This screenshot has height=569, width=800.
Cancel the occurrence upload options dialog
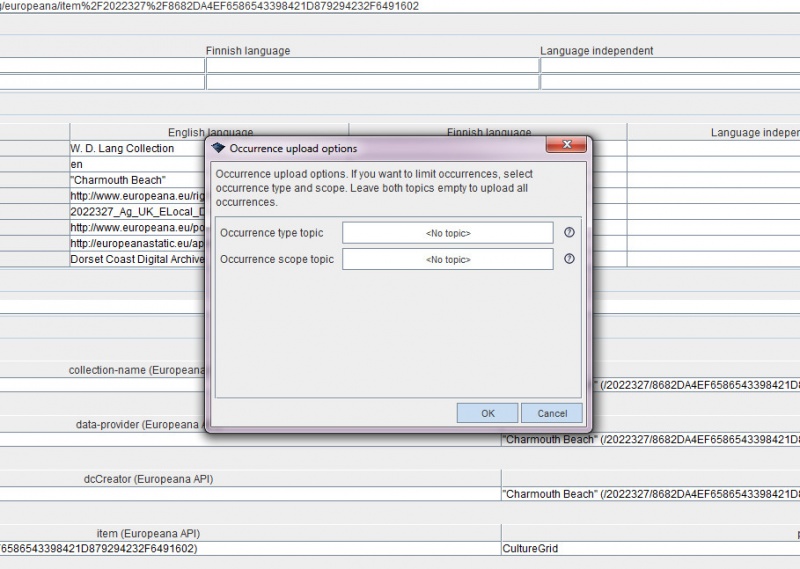pos(551,413)
